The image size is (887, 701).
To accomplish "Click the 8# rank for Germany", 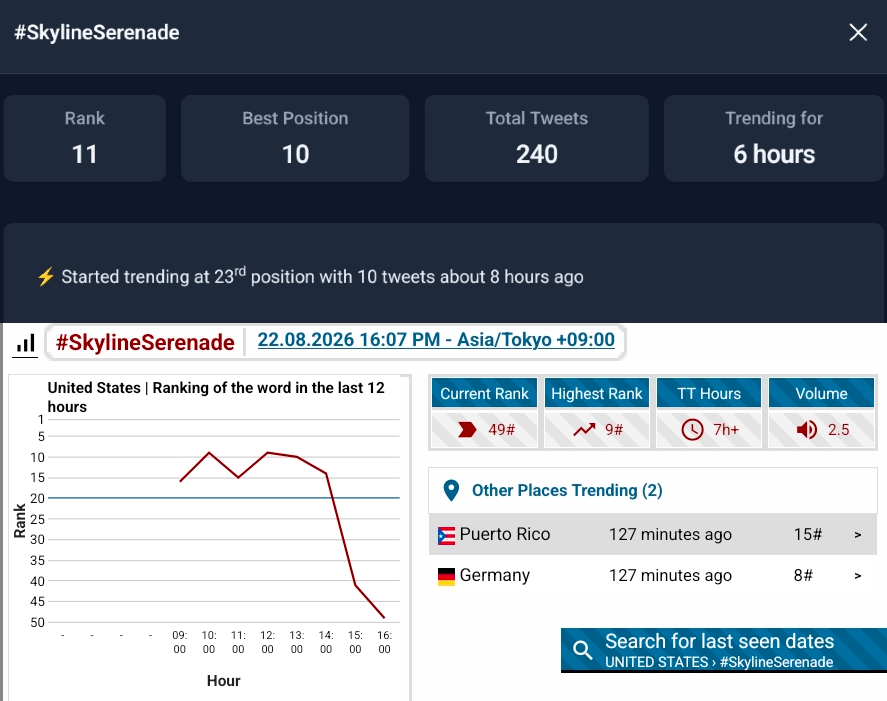I will pos(803,575).
